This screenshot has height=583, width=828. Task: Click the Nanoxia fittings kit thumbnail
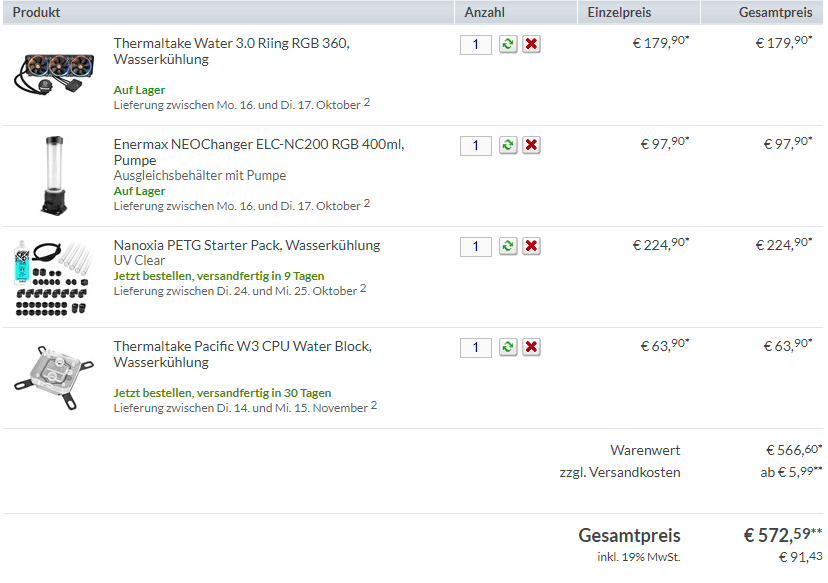pos(54,277)
